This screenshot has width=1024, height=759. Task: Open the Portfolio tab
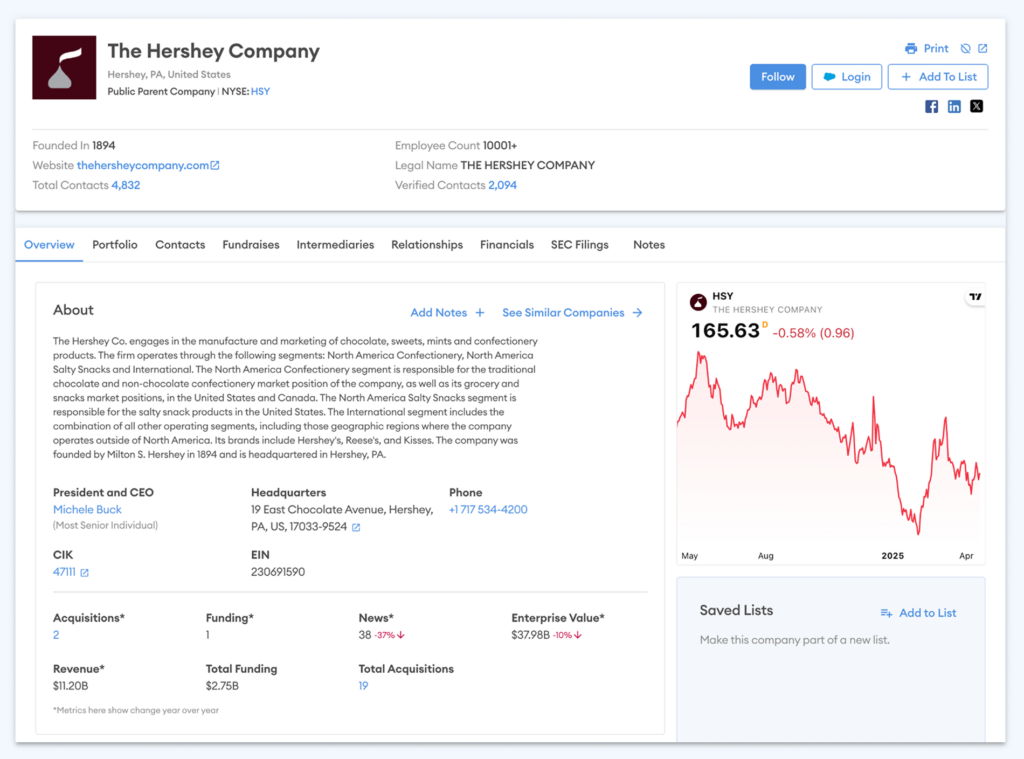115,245
